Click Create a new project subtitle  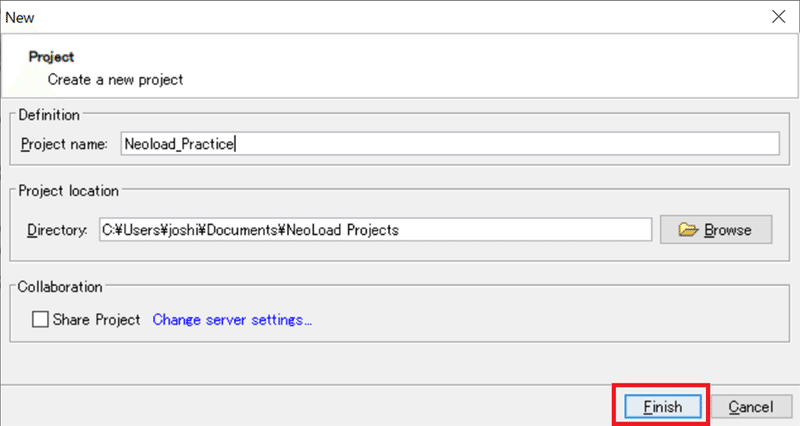(x=115, y=80)
